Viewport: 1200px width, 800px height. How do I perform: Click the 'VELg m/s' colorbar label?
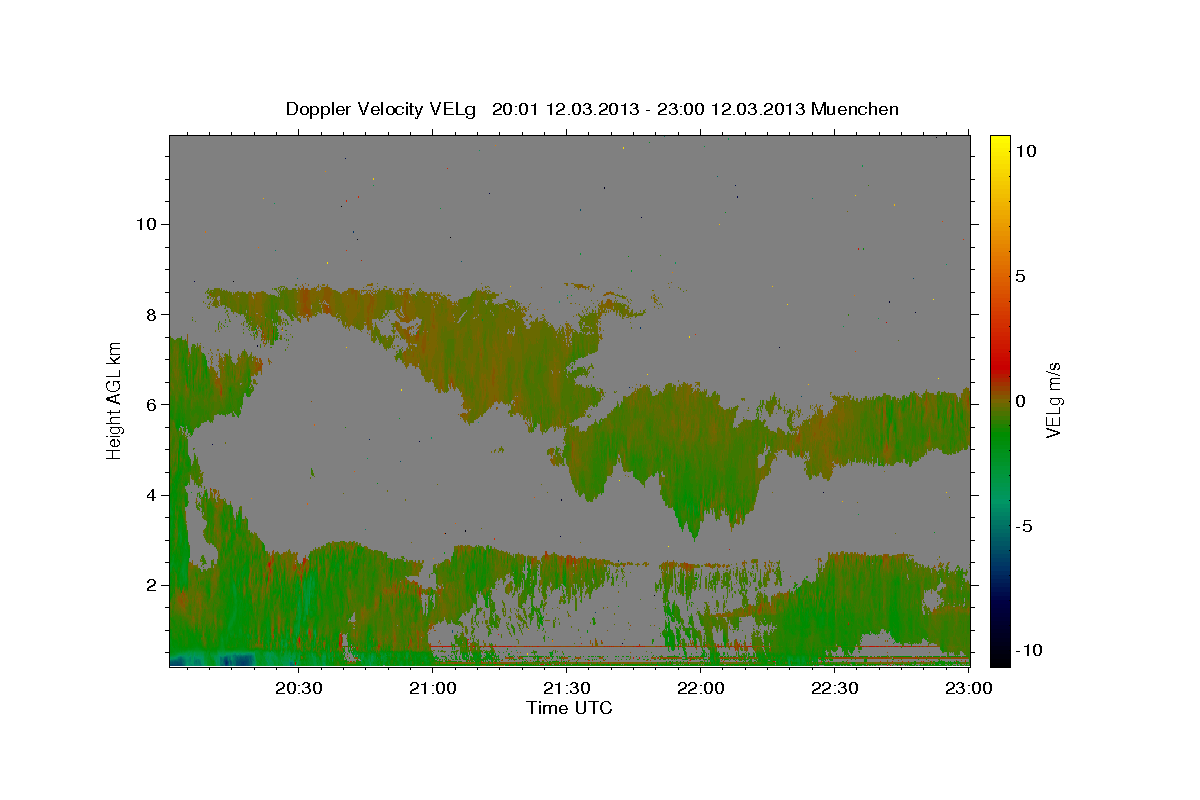coord(1054,400)
